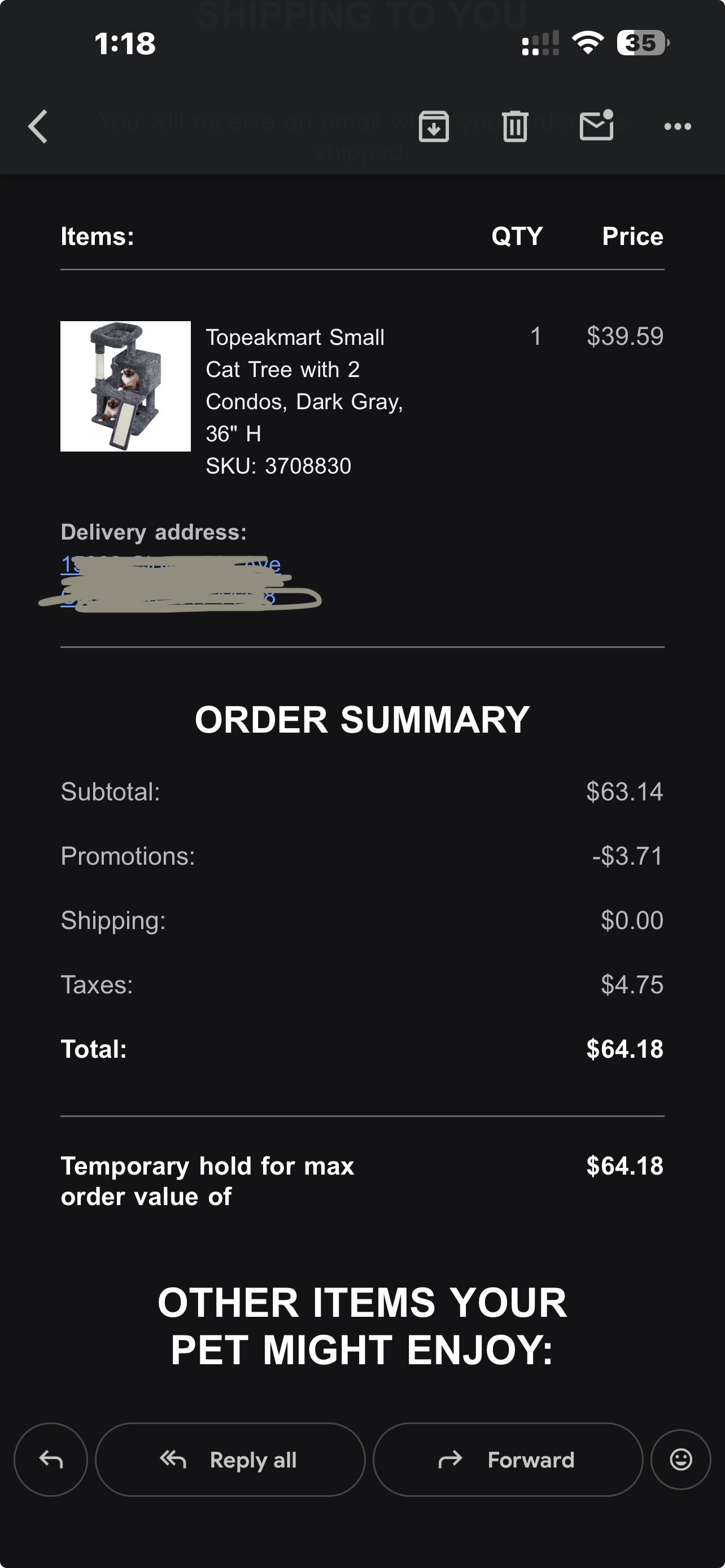Mark email as unread with envelope icon

tap(597, 125)
